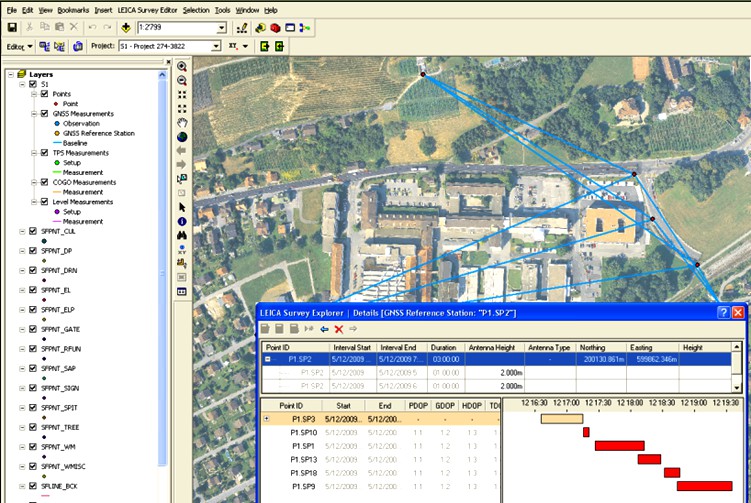The height and width of the screenshot is (503, 751).
Task: Click the P1.SP1 red timeline bar
Action: click(619, 446)
